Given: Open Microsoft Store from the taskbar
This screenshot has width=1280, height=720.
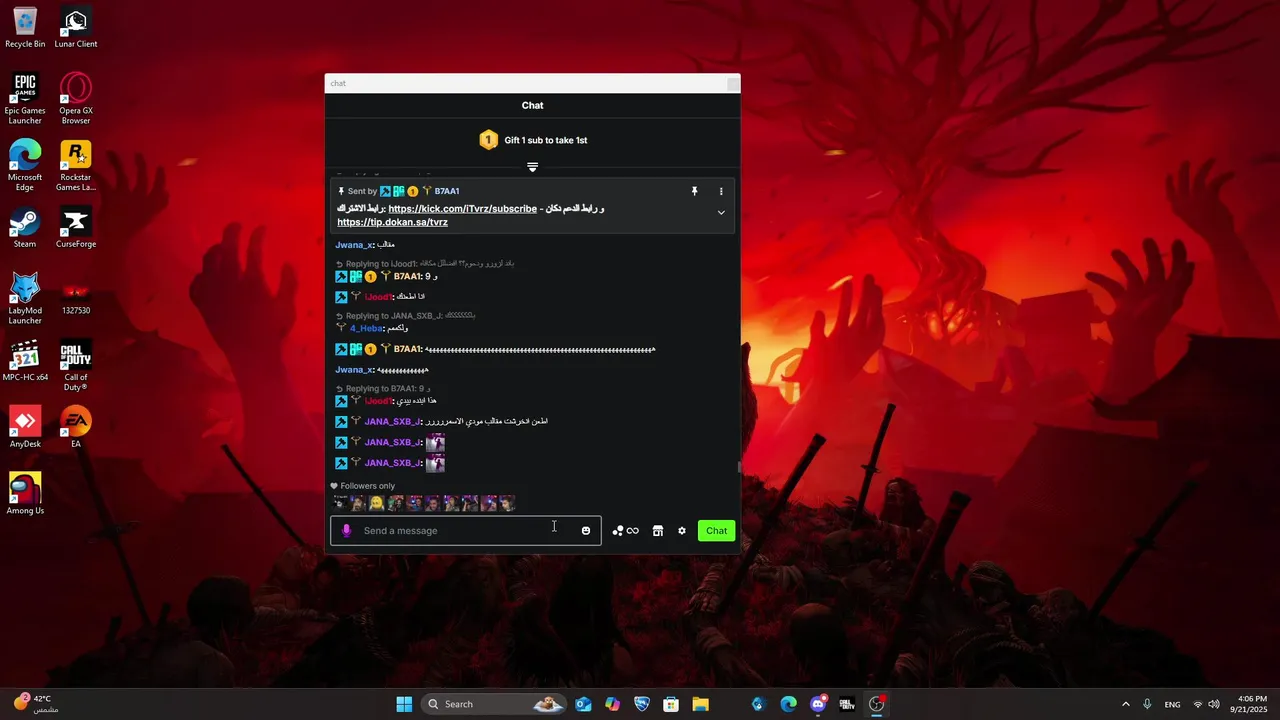Looking at the screenshot, I should [x=671, y=704].
